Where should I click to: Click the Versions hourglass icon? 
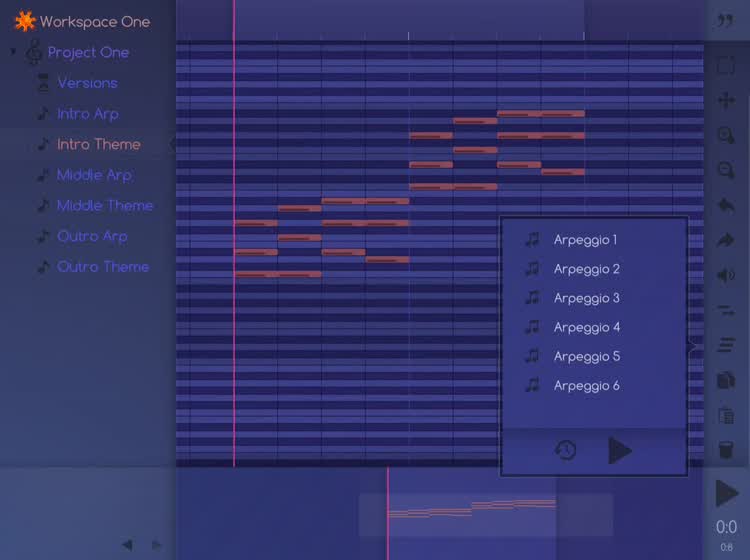pos(44,83)
